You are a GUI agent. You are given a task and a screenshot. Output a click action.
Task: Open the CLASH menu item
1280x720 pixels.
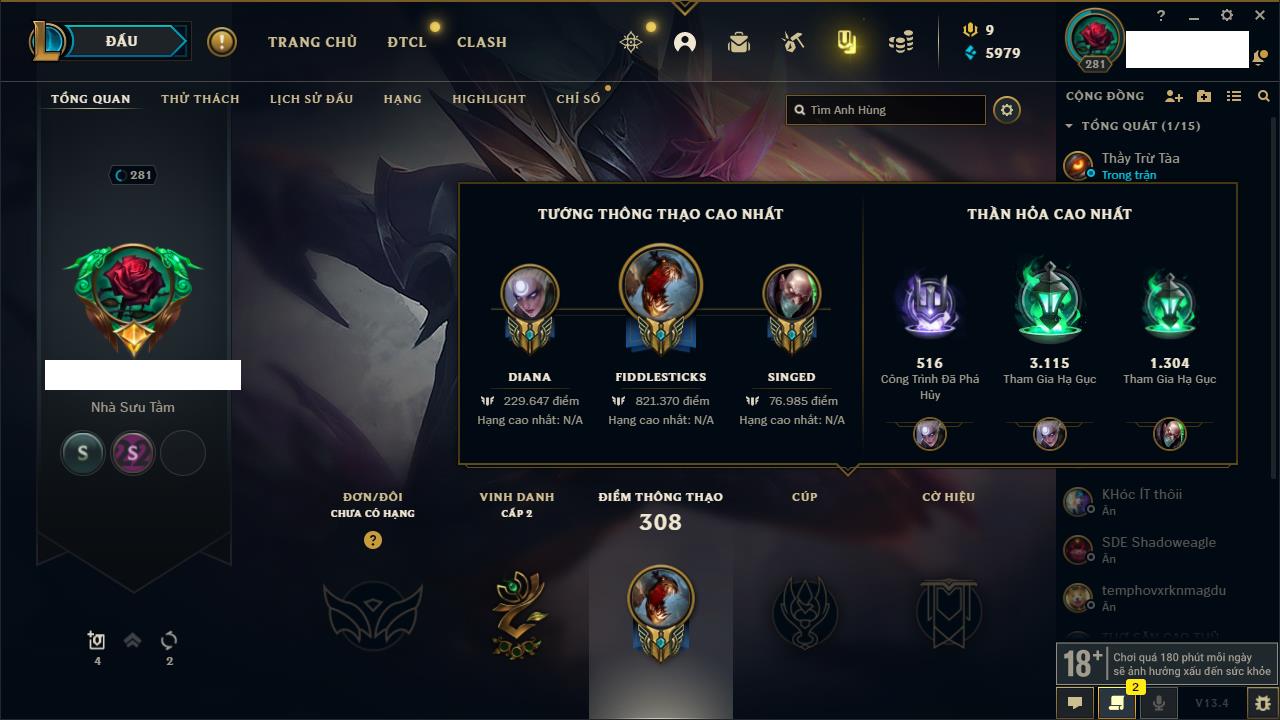(x=482, y=42)
